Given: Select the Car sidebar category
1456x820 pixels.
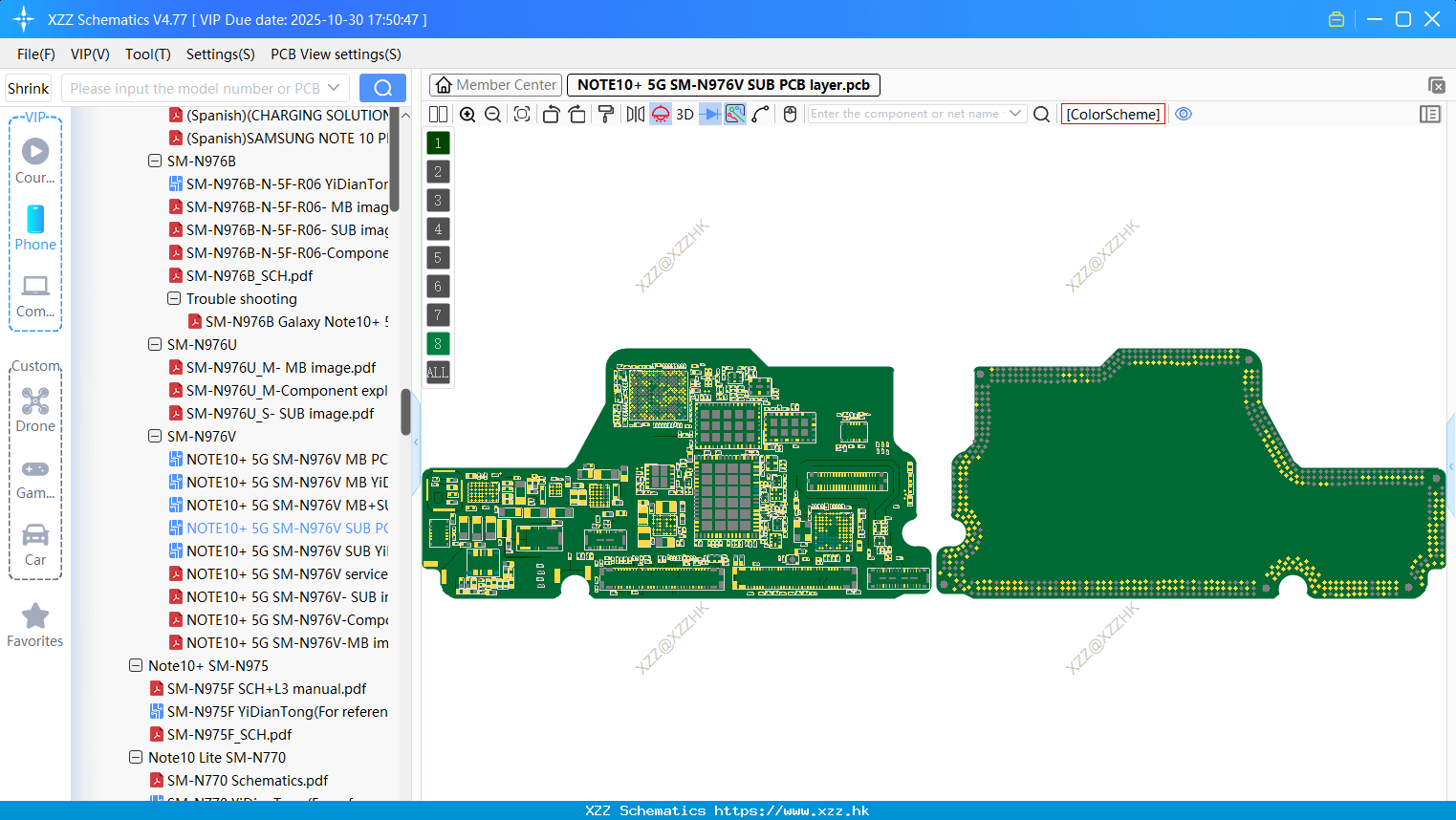Looking at the screenshot, I should pyautogui.click(x=35, y=545).
